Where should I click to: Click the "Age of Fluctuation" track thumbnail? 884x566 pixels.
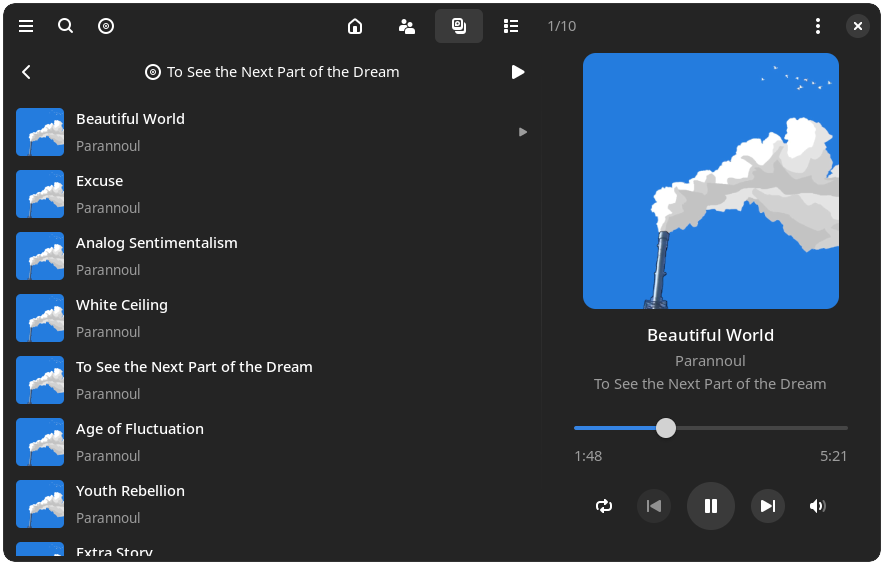pos(40,442)
